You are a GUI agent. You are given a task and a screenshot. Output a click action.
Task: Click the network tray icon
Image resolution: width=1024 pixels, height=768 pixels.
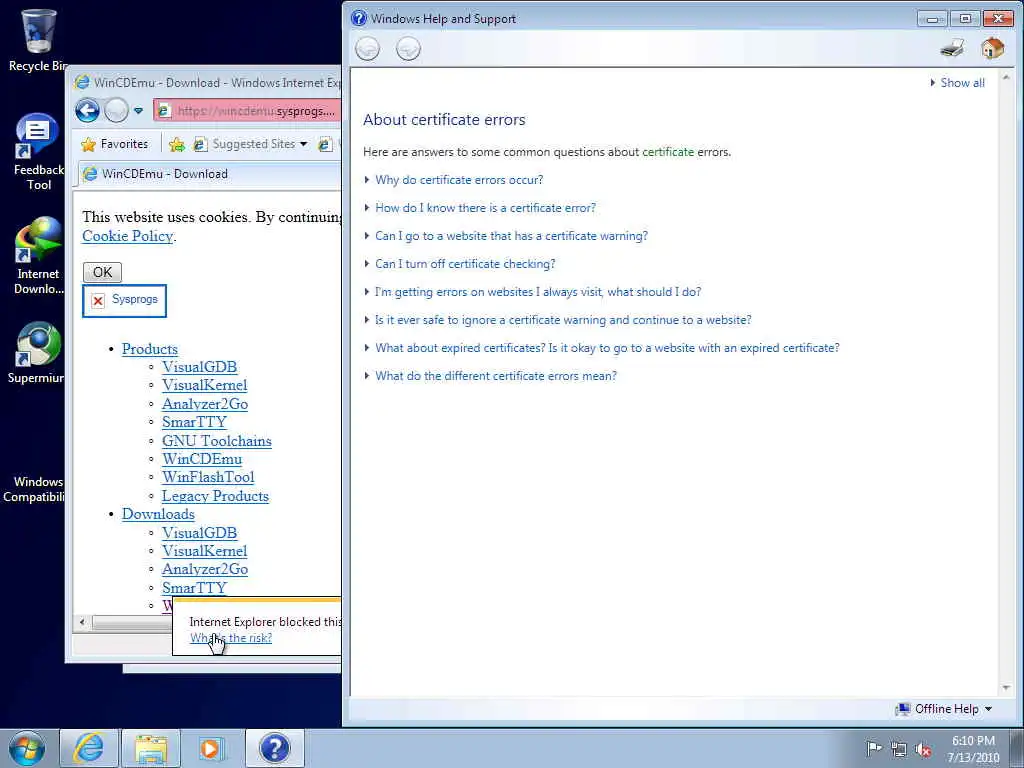(899, 749)
